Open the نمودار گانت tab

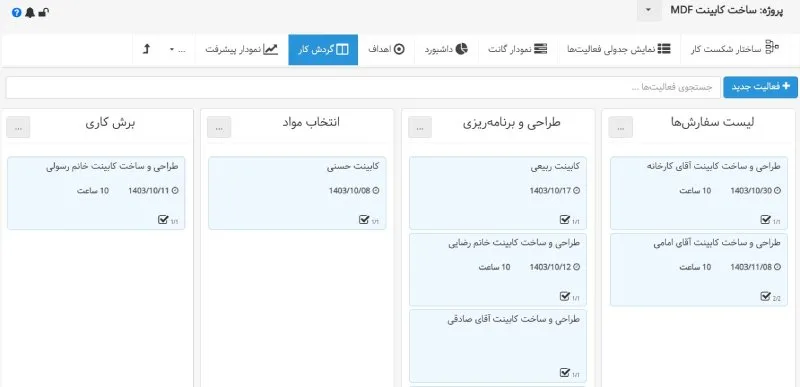tap(518, 49)
